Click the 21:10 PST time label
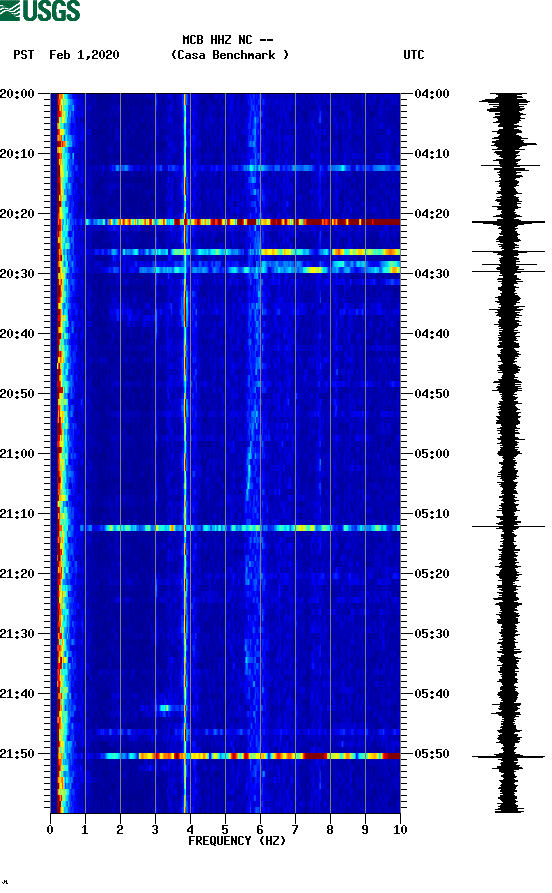The image size is (552, 893). (x=17, y=514)
